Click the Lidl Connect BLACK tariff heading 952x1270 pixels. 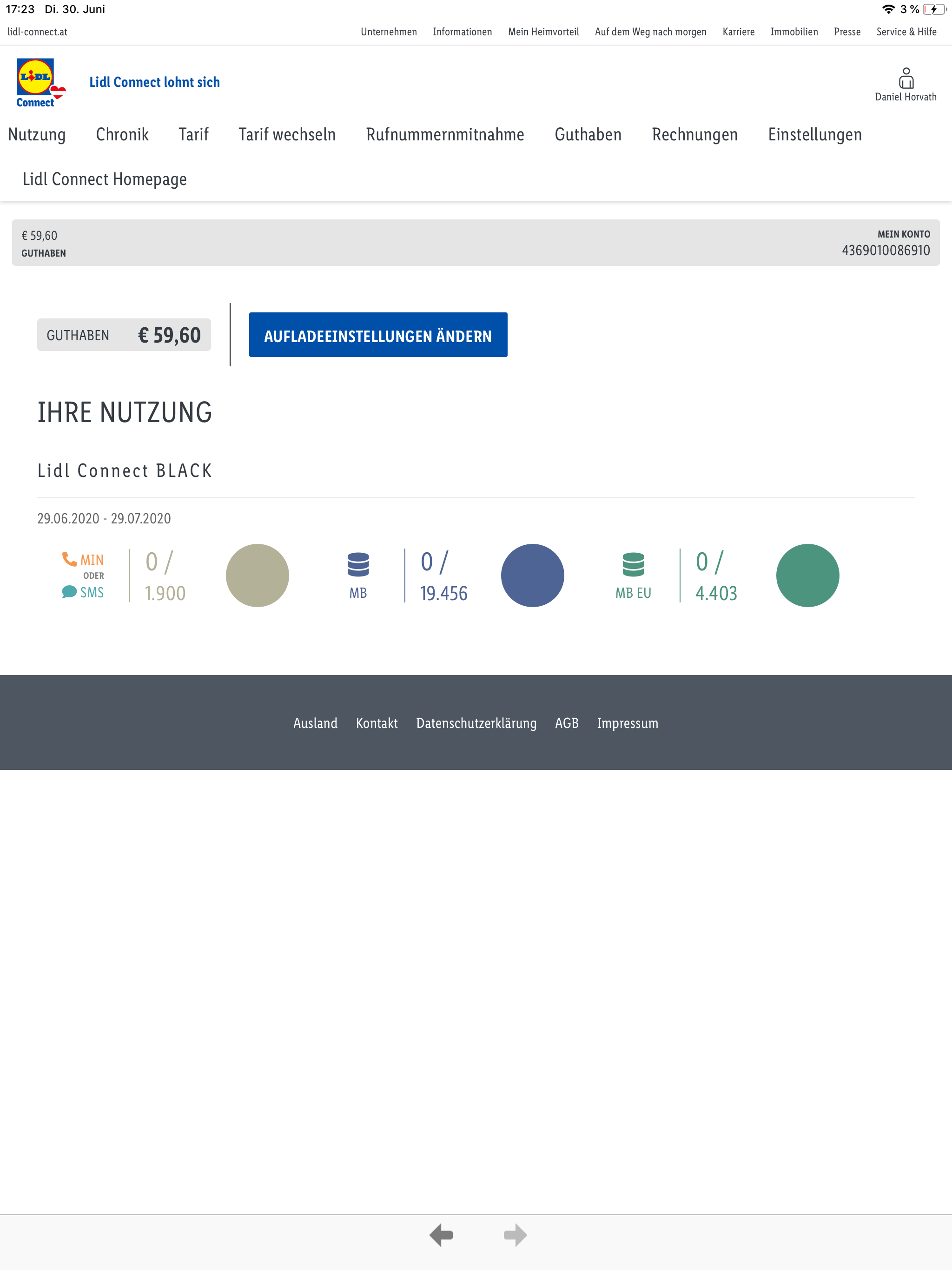pyautogui.click(x=125, y=470)
